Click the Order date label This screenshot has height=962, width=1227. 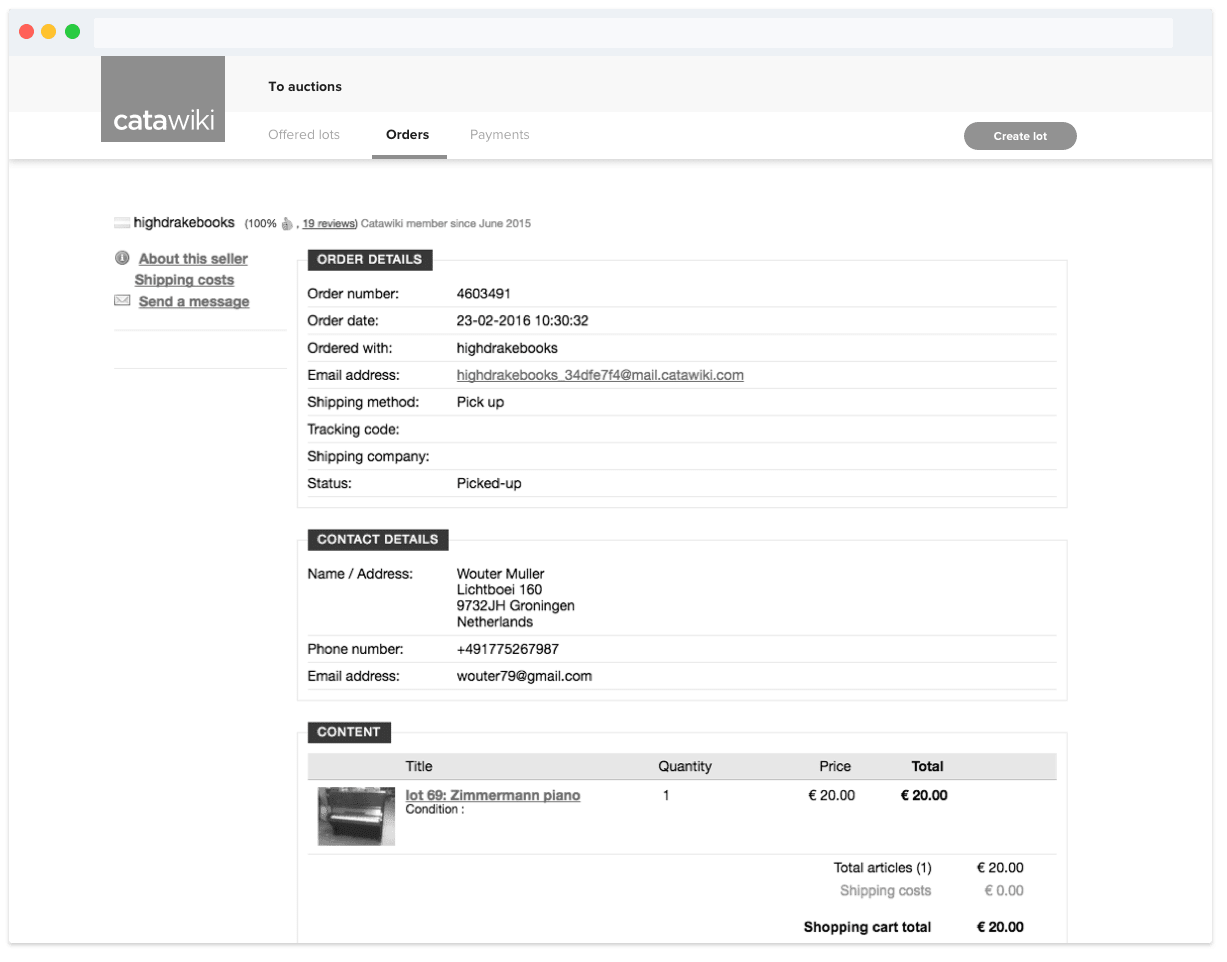pos(343,321)
